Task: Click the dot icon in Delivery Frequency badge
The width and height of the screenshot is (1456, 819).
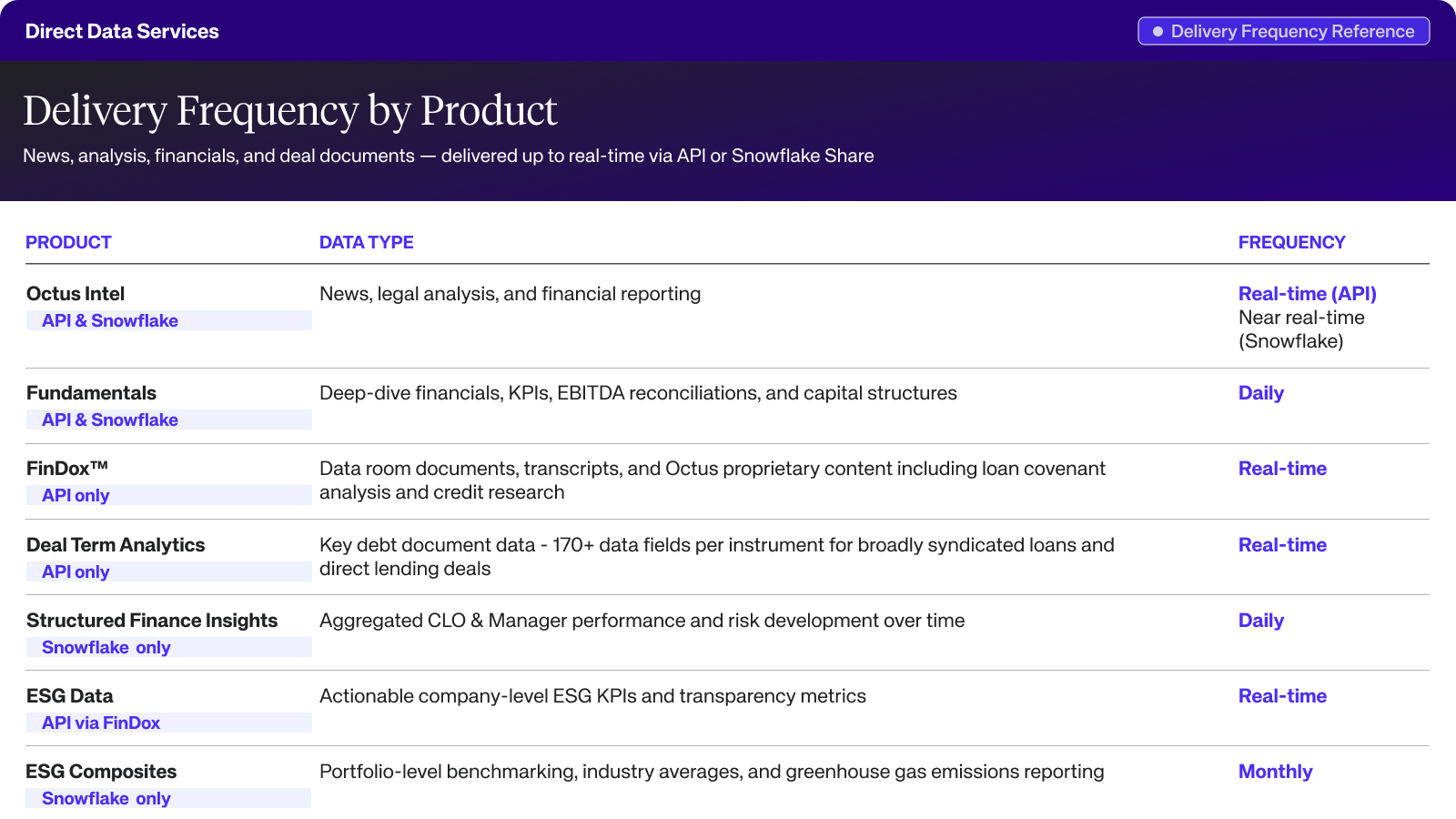Action: (1158, 31)
